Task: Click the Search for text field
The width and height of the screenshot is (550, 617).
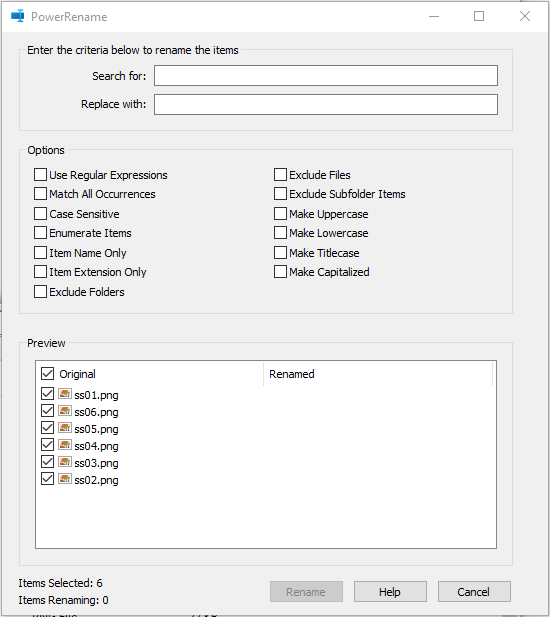Action: tap(326, 76)
